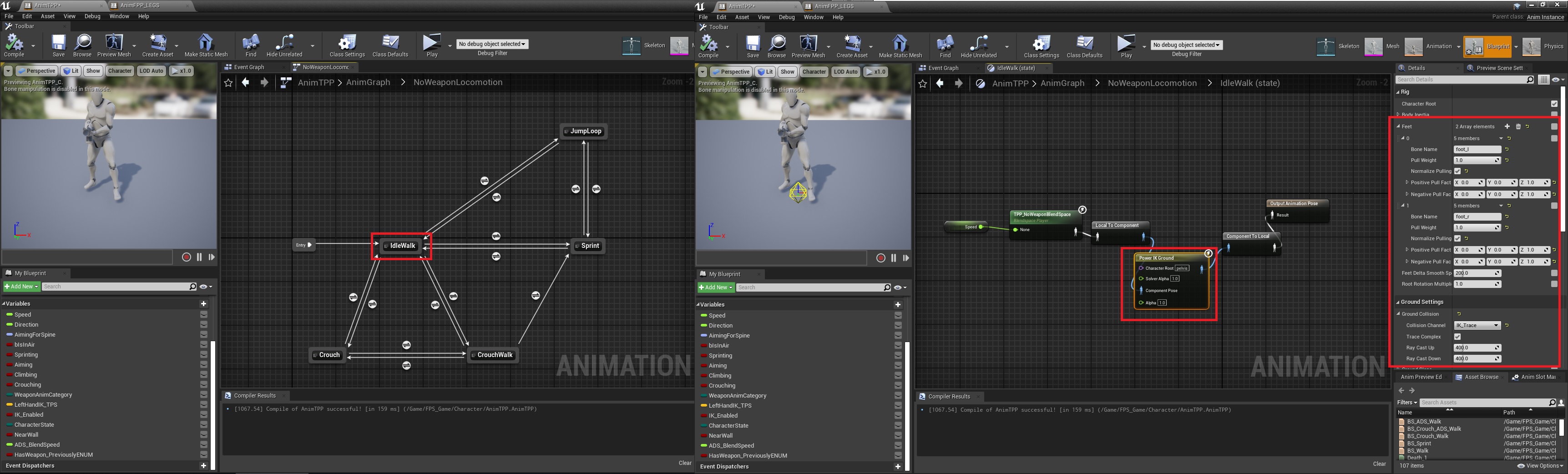Open the Collision Channel IK_Trace dropdown
Viewport: 1568px width, 474px height.
pyautogui.click(x=1477, y=326)
